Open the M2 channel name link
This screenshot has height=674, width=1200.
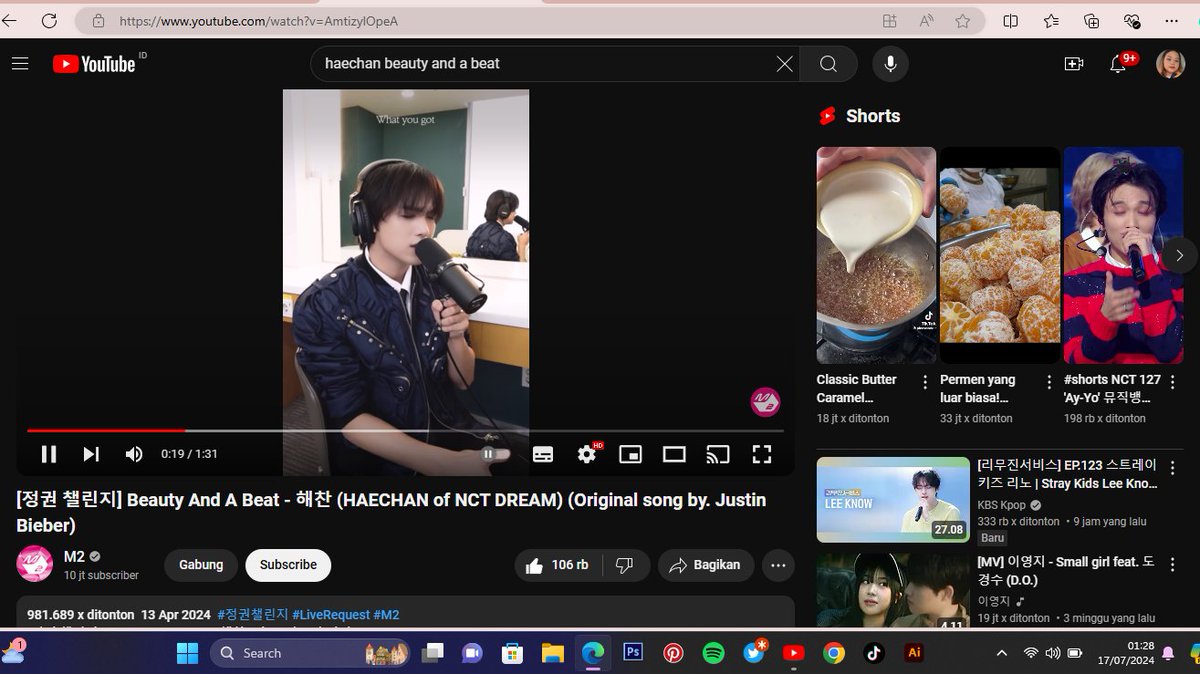[x=74, y=556]
